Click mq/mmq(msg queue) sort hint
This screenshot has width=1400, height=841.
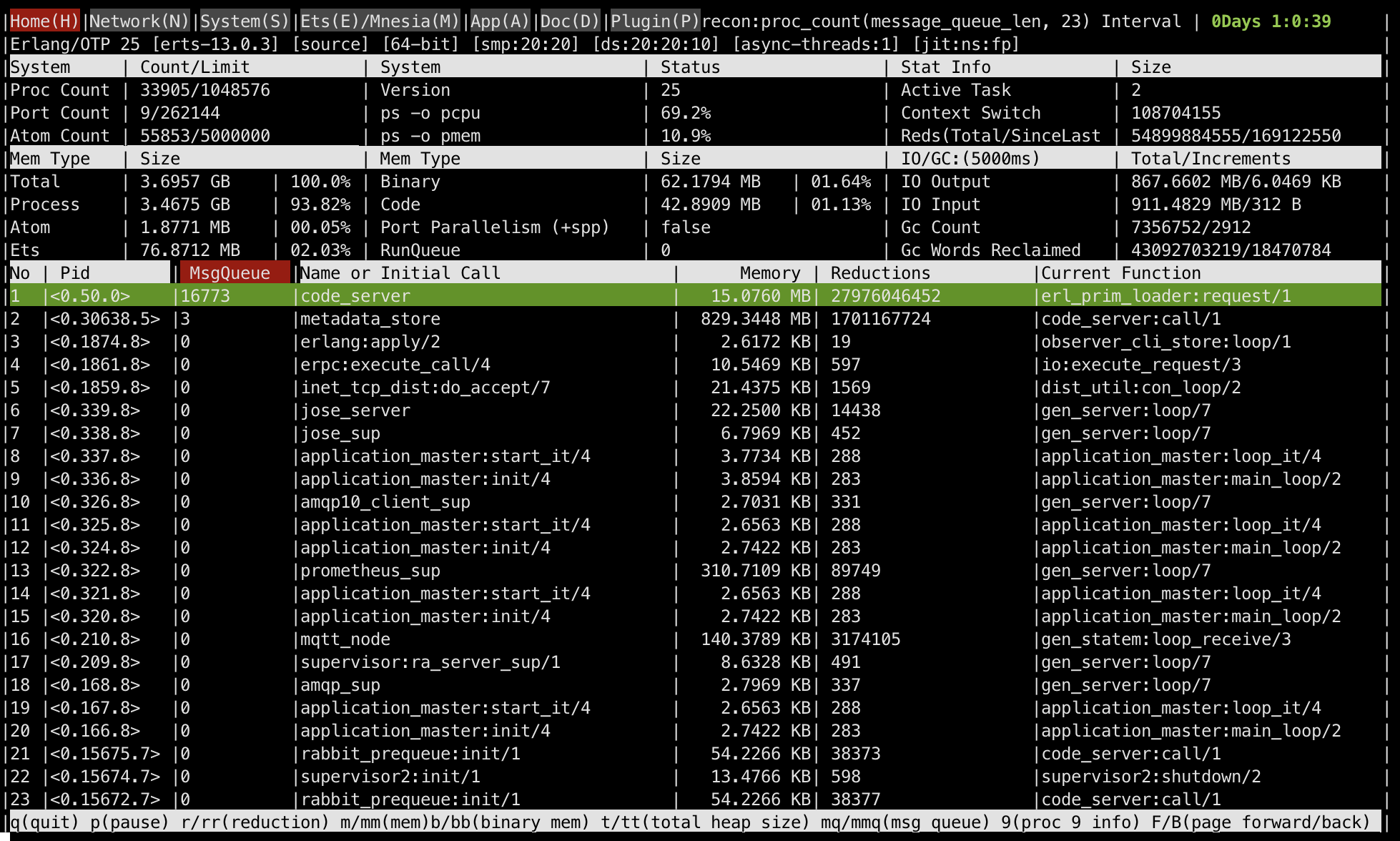click(x=904, y=822)
